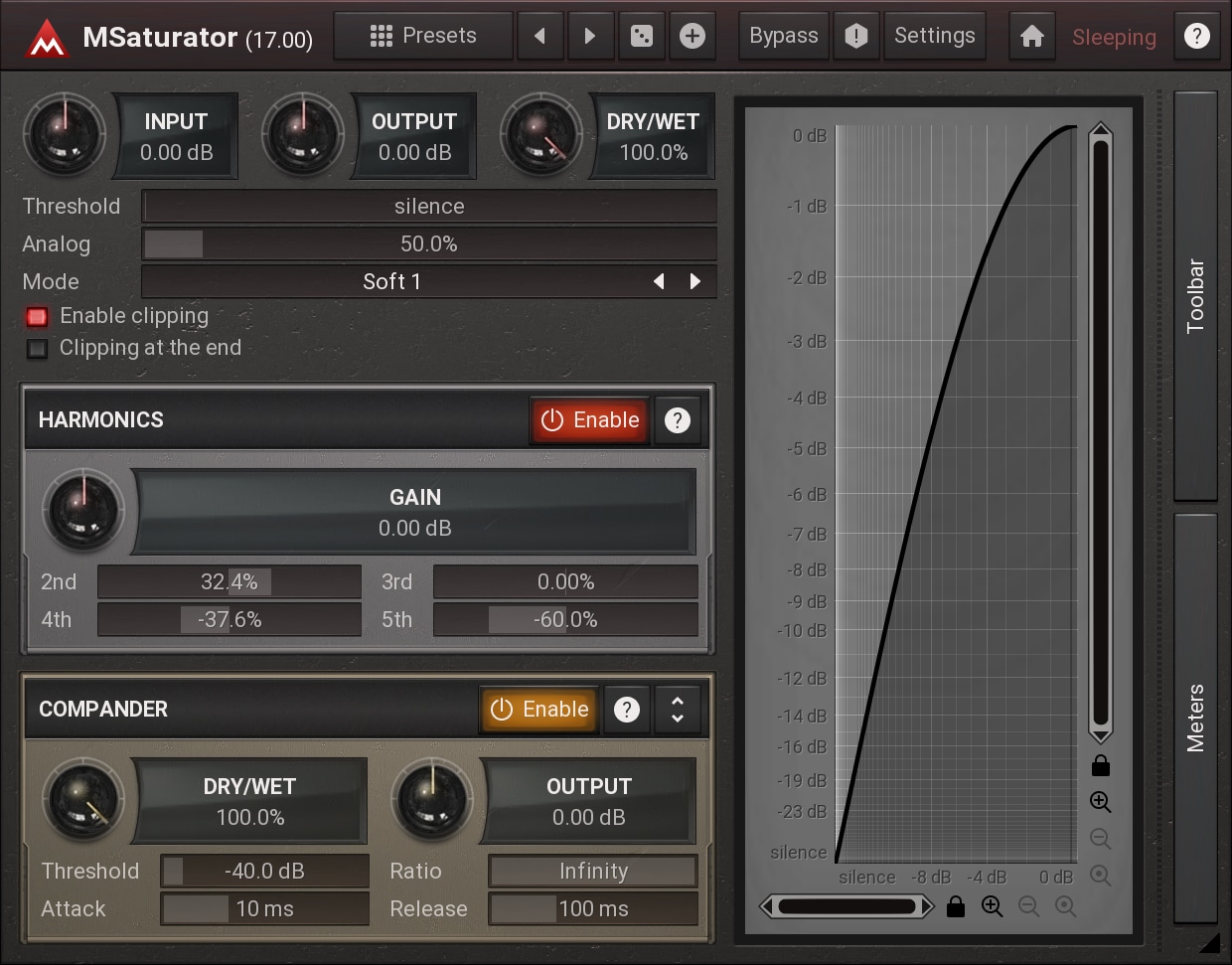The width and height of the screenshot is (1232, 965).
Task: Click the horizontal axis lock icon
Action: coord(956,906)
